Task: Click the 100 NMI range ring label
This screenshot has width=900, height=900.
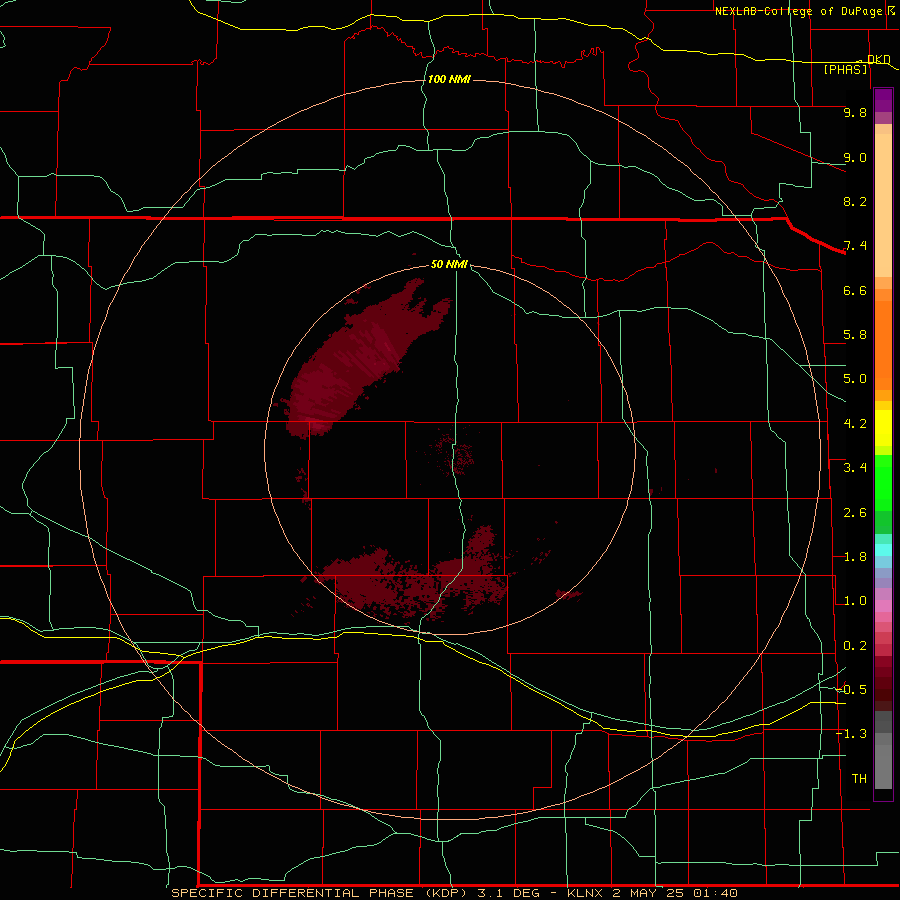Action: click(449, 79)
